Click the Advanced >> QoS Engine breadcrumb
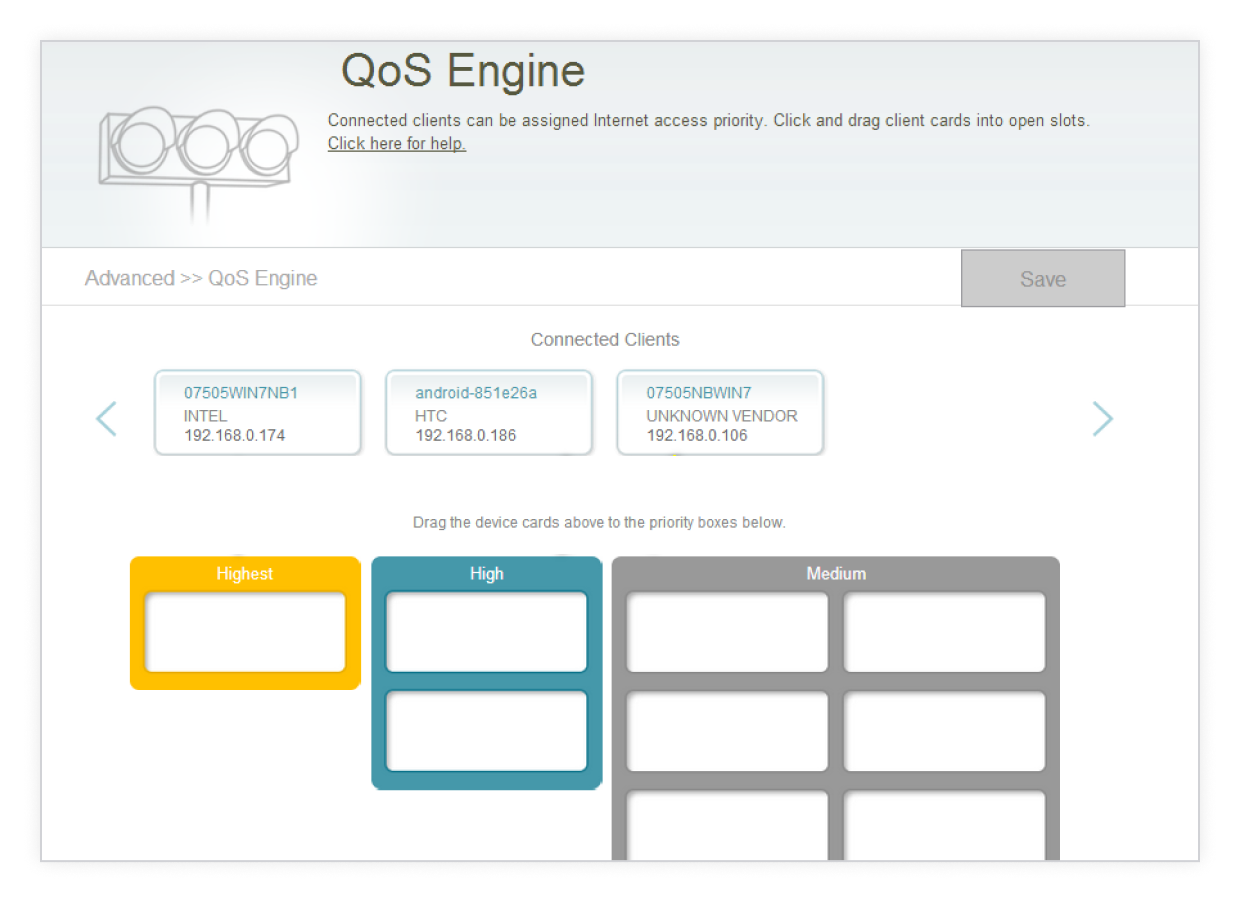 [x=201, y=278]
